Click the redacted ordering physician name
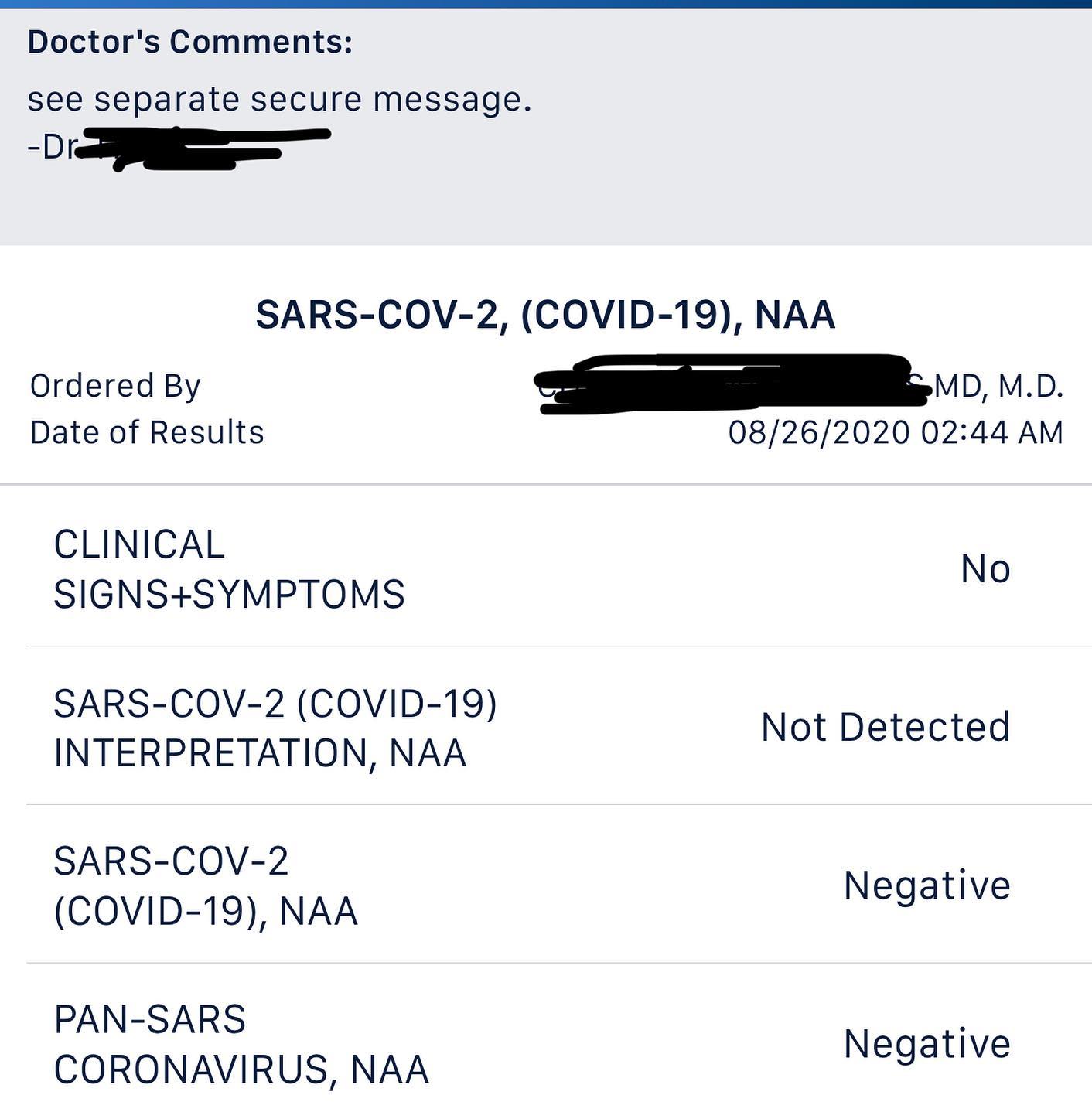 727,384
